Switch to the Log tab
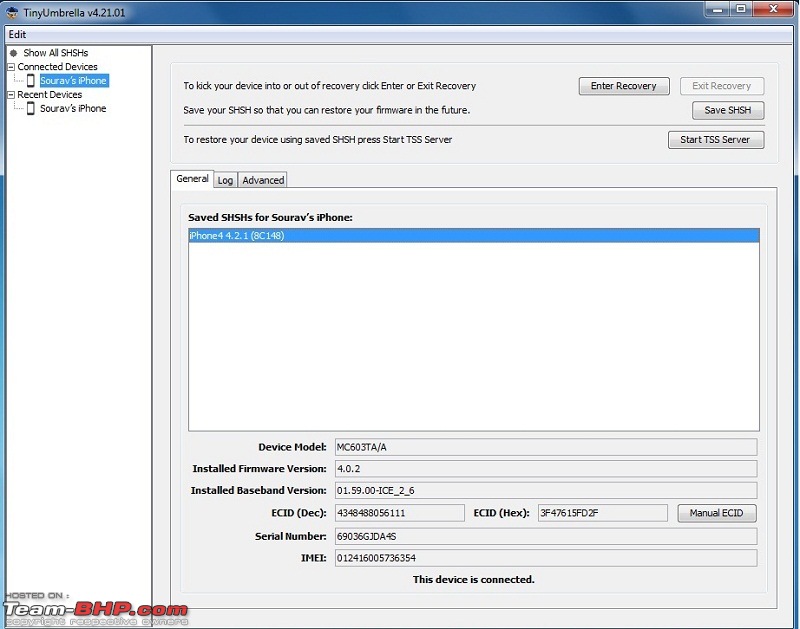Image resolution: width=800 pixels, height=629 pixels. click(225, 180)
